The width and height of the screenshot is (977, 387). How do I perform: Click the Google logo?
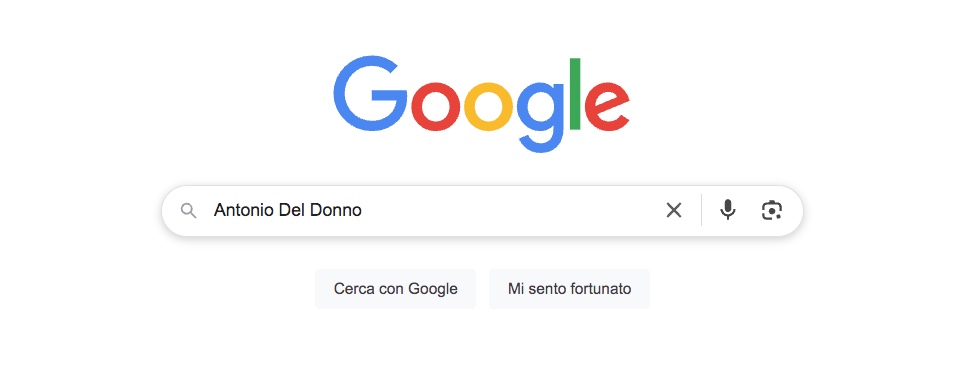point(481,104)
